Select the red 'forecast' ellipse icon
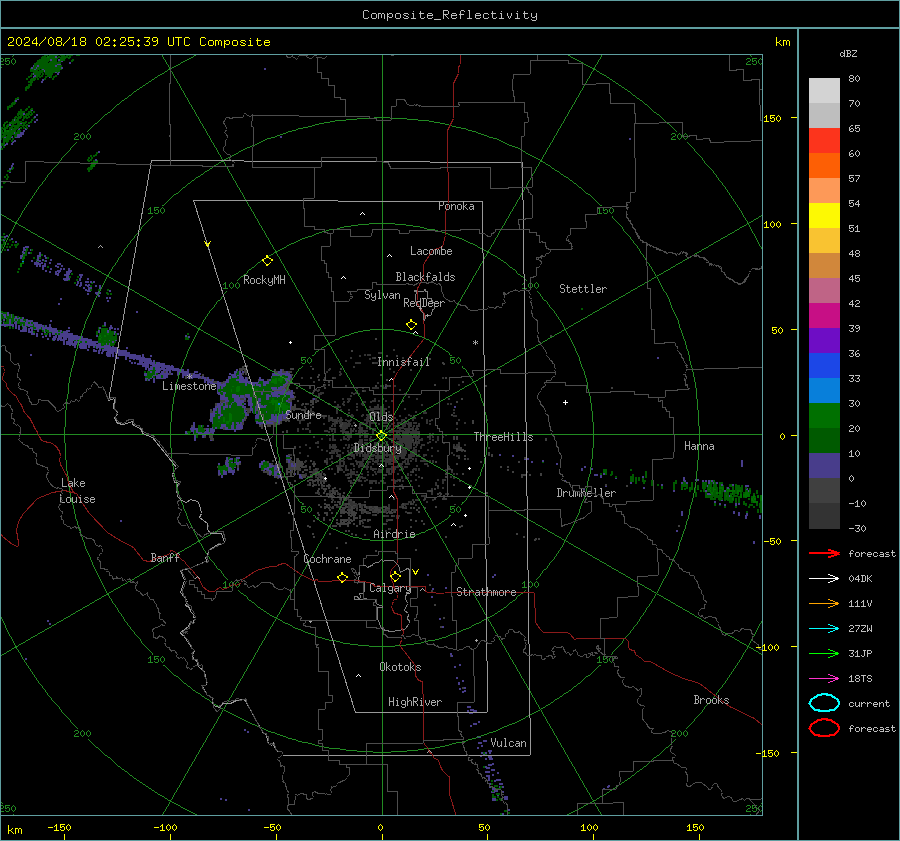The image size is (900, 841). click(824, 728)
